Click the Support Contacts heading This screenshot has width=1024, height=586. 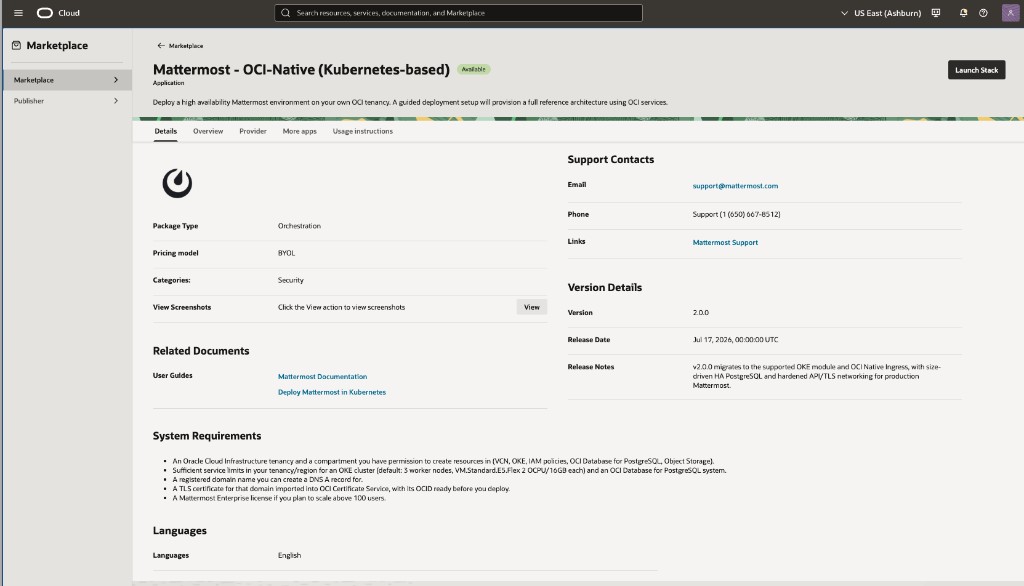pyautogui.click(x=611, y=159)
